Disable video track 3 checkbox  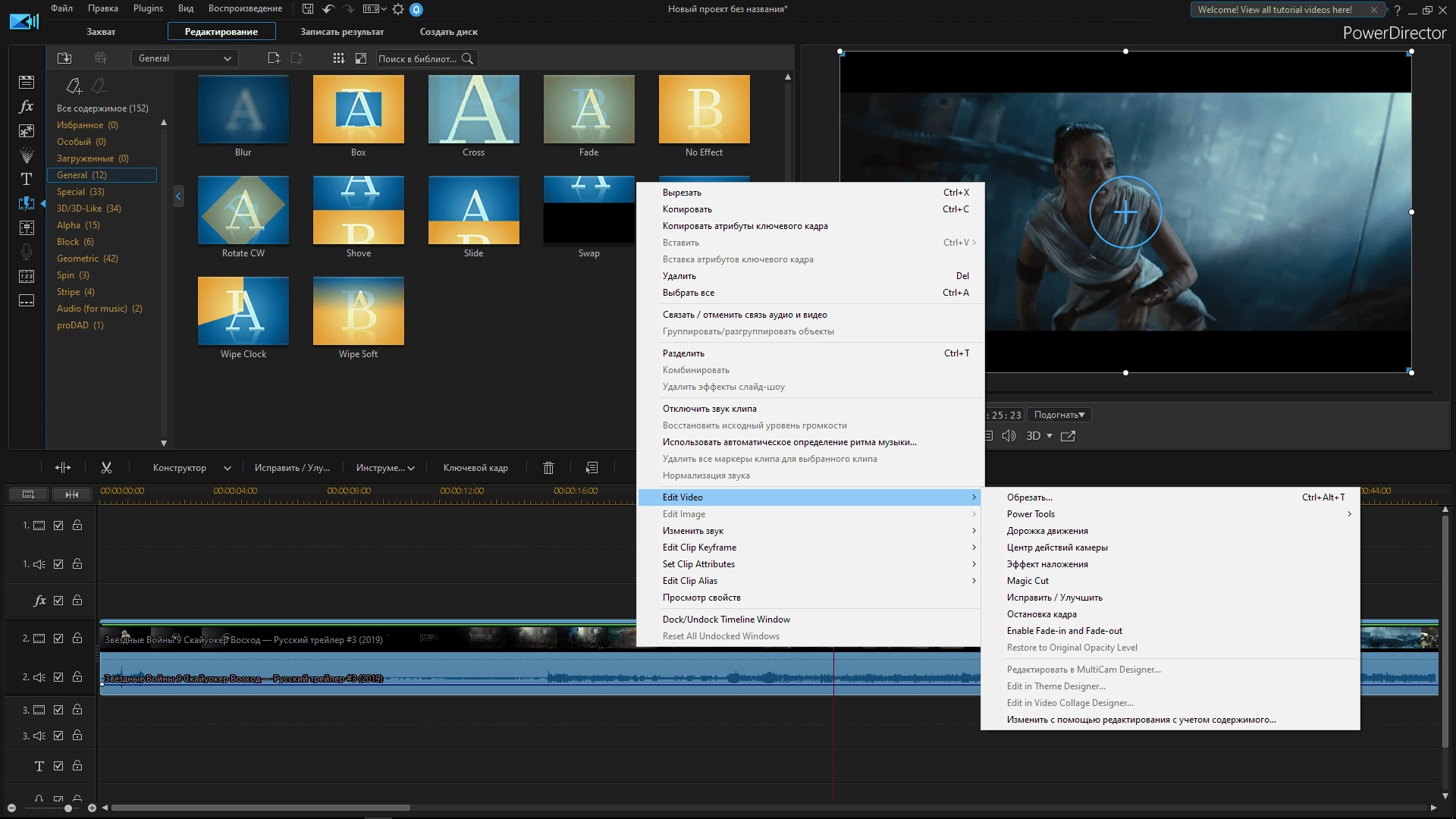click(58, 710)
